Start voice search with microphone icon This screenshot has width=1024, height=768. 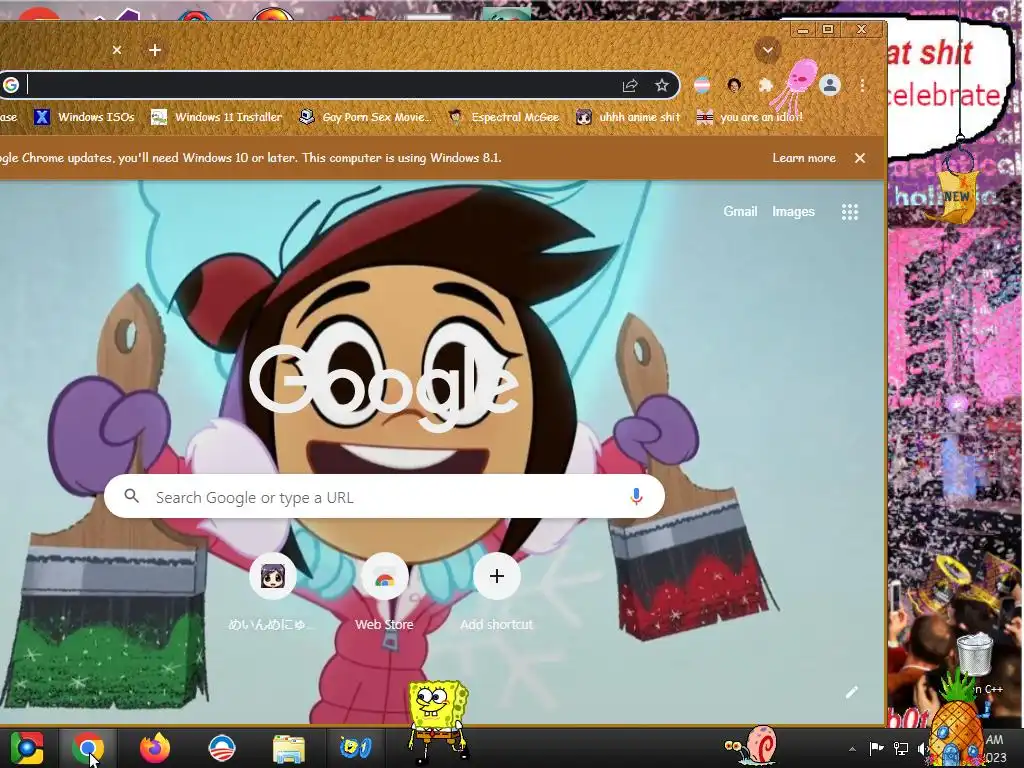[636, 497]
